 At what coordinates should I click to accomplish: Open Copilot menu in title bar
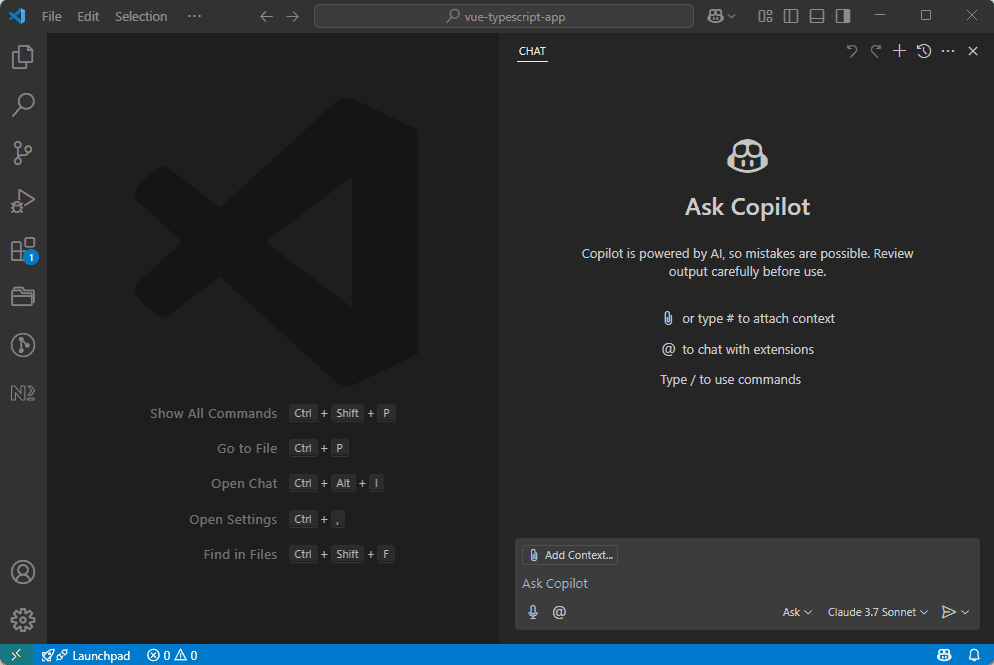point(721,16)
